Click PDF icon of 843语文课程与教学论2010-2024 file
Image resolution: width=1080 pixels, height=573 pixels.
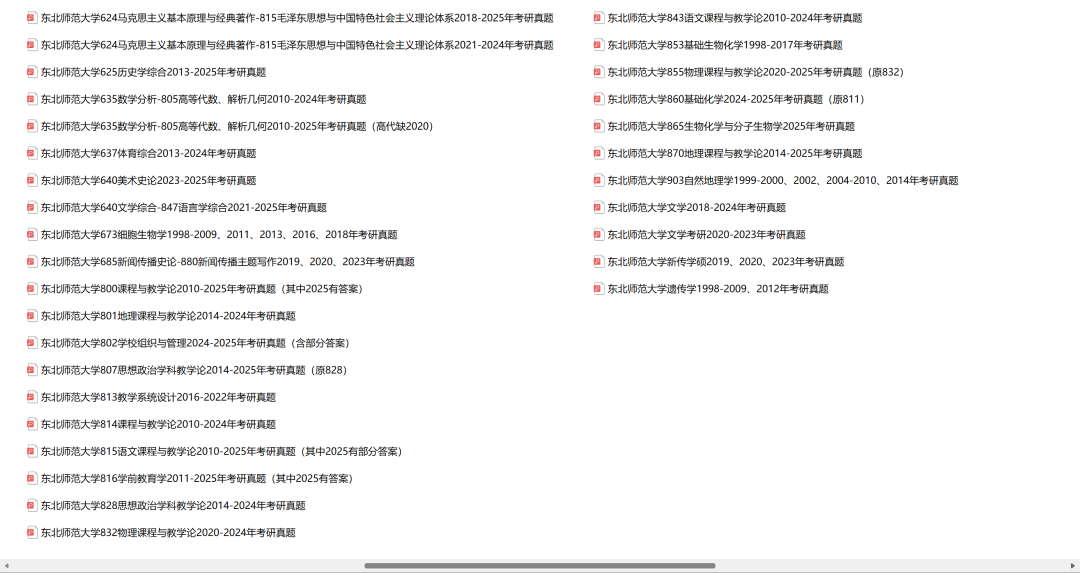tap(599, 18)
